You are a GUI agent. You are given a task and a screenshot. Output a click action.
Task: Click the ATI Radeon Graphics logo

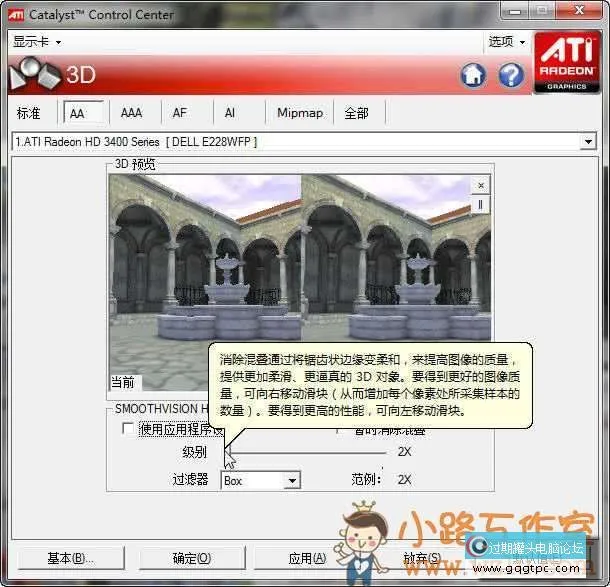point(567,62)
